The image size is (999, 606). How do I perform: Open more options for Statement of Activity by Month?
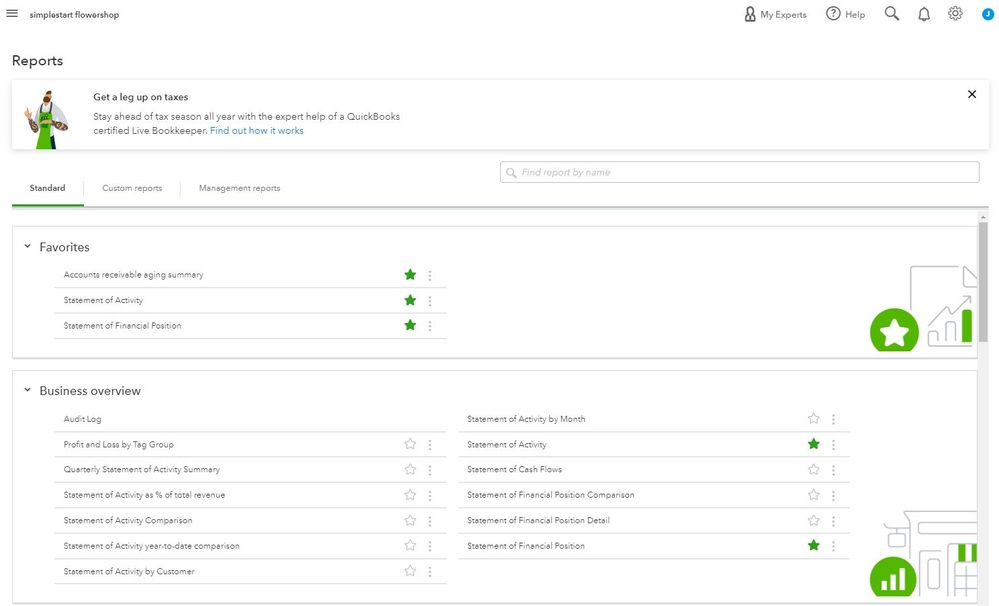click(x=833, y=419)
